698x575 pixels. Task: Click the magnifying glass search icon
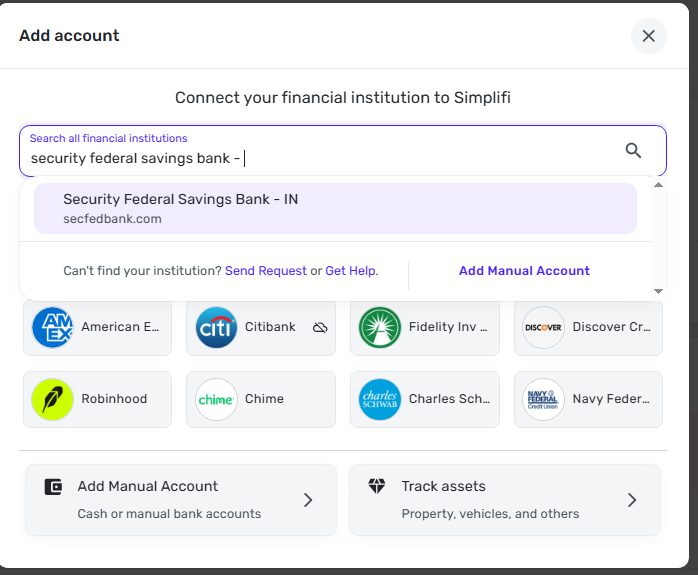click(633, 151)
